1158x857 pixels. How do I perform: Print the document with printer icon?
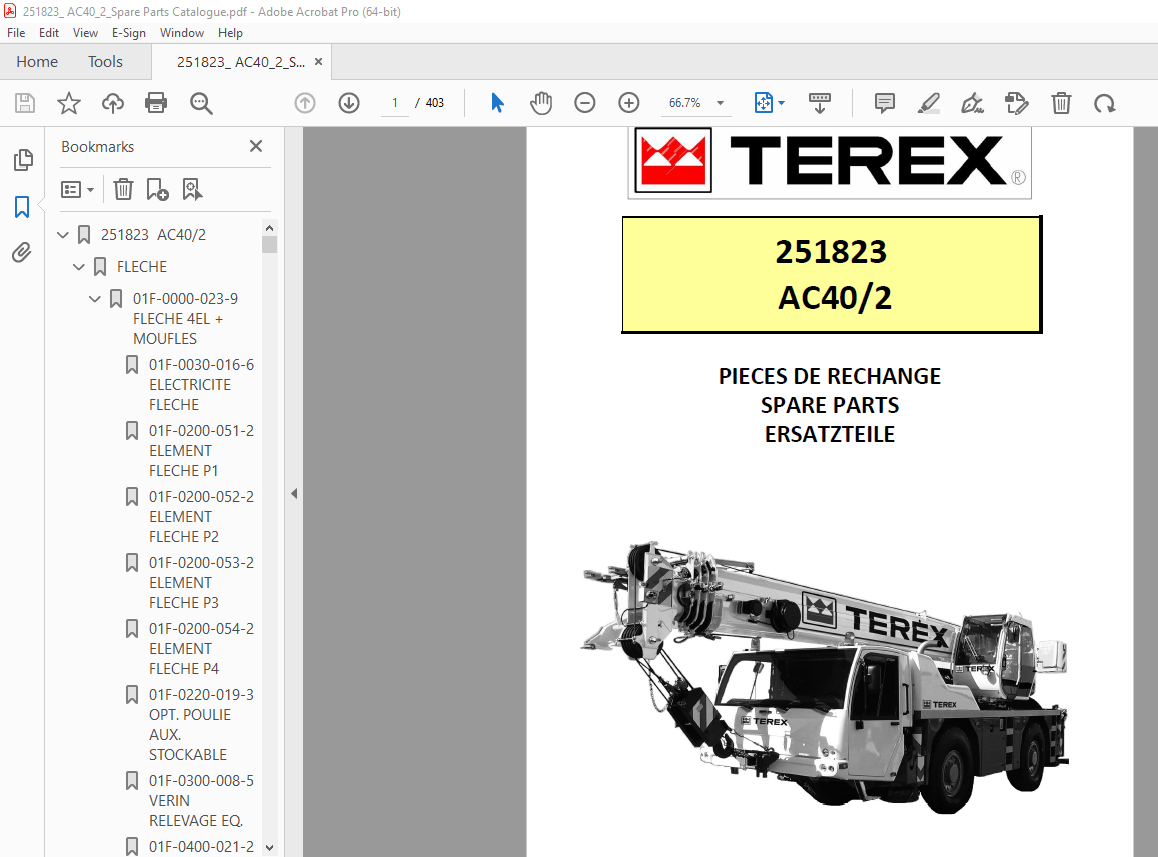[156, 103]
